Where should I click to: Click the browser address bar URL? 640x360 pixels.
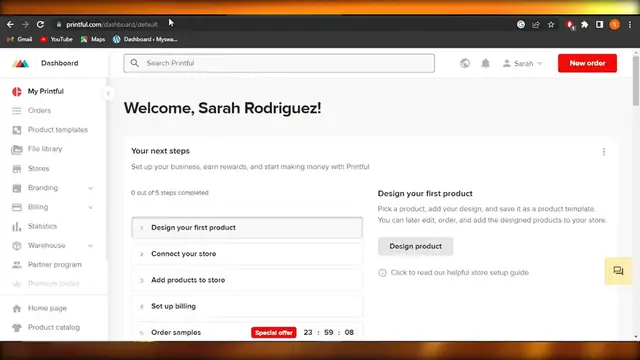pos(112,24)
